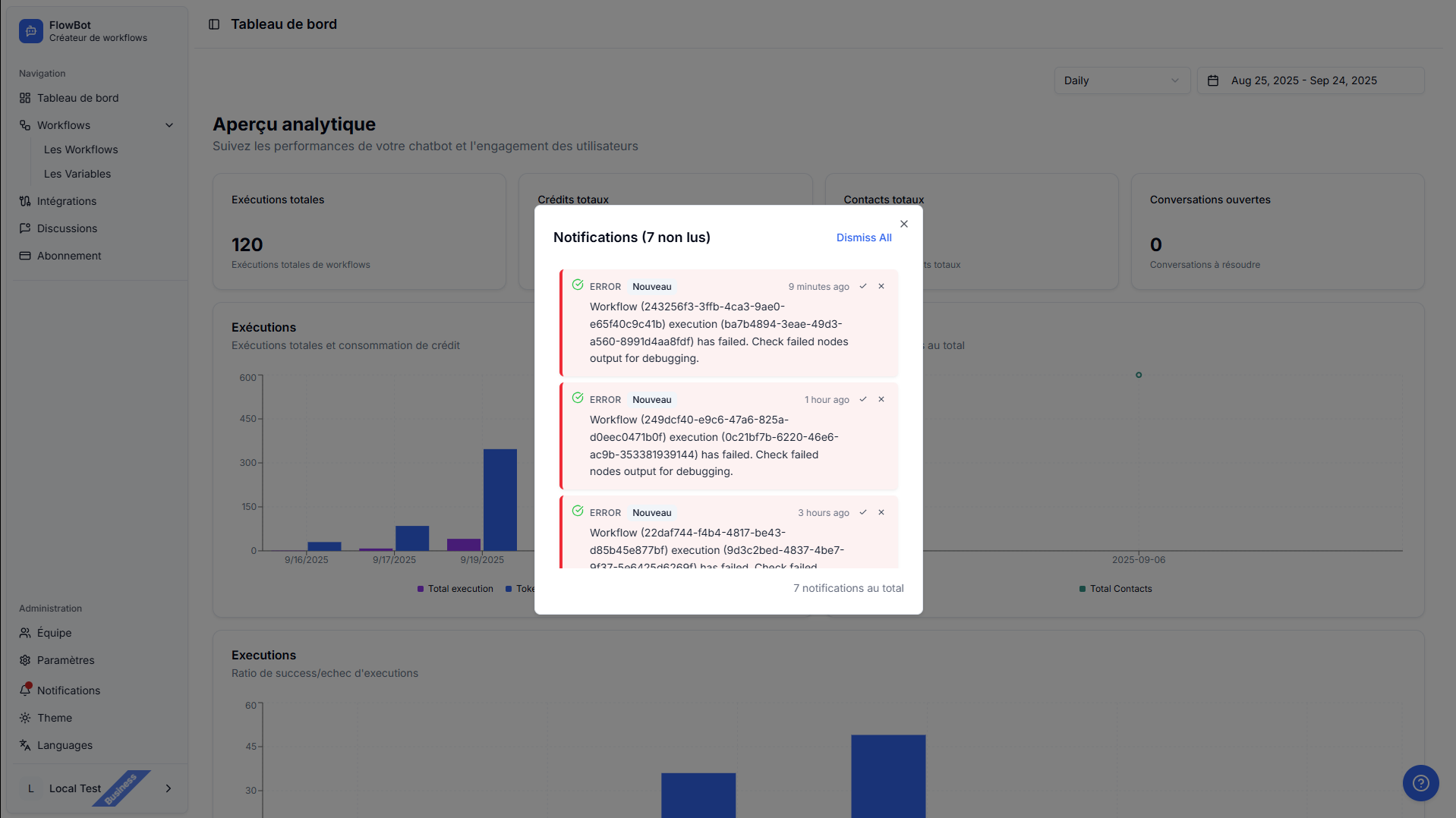Toggle the Total execution legend swatch

(421, 589)
